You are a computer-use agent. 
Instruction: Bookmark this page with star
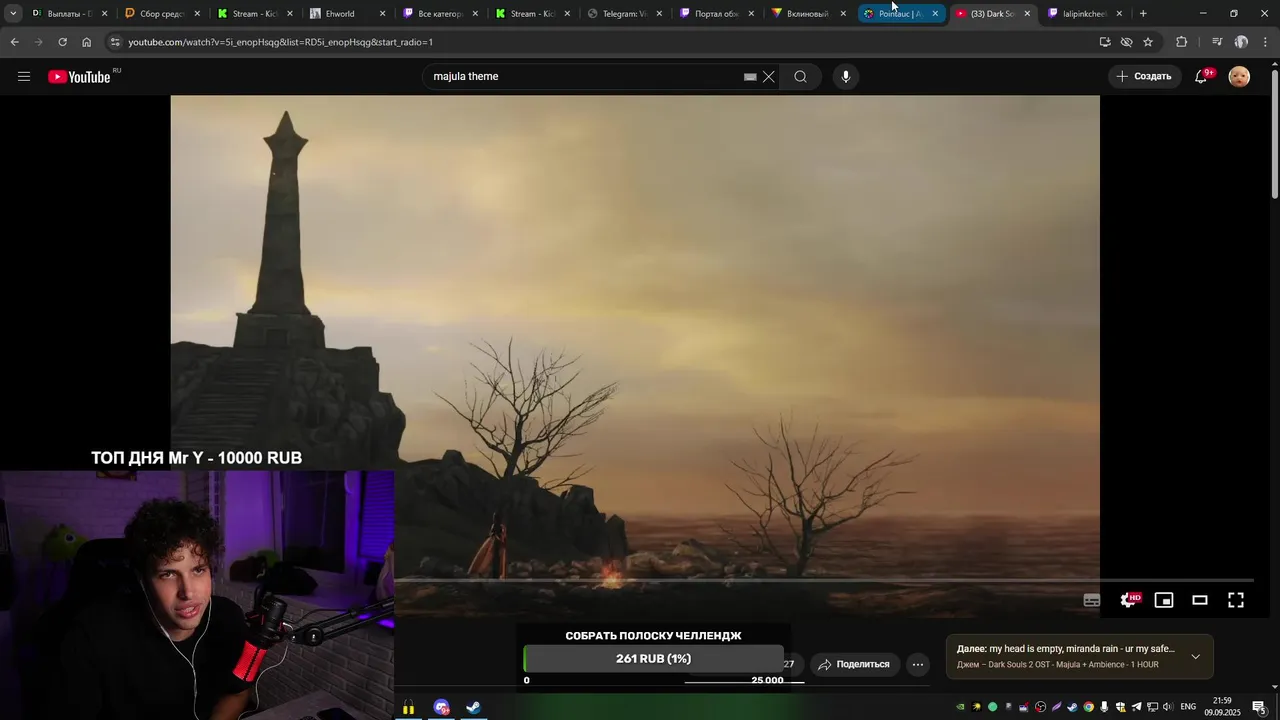pos(1148,42)
